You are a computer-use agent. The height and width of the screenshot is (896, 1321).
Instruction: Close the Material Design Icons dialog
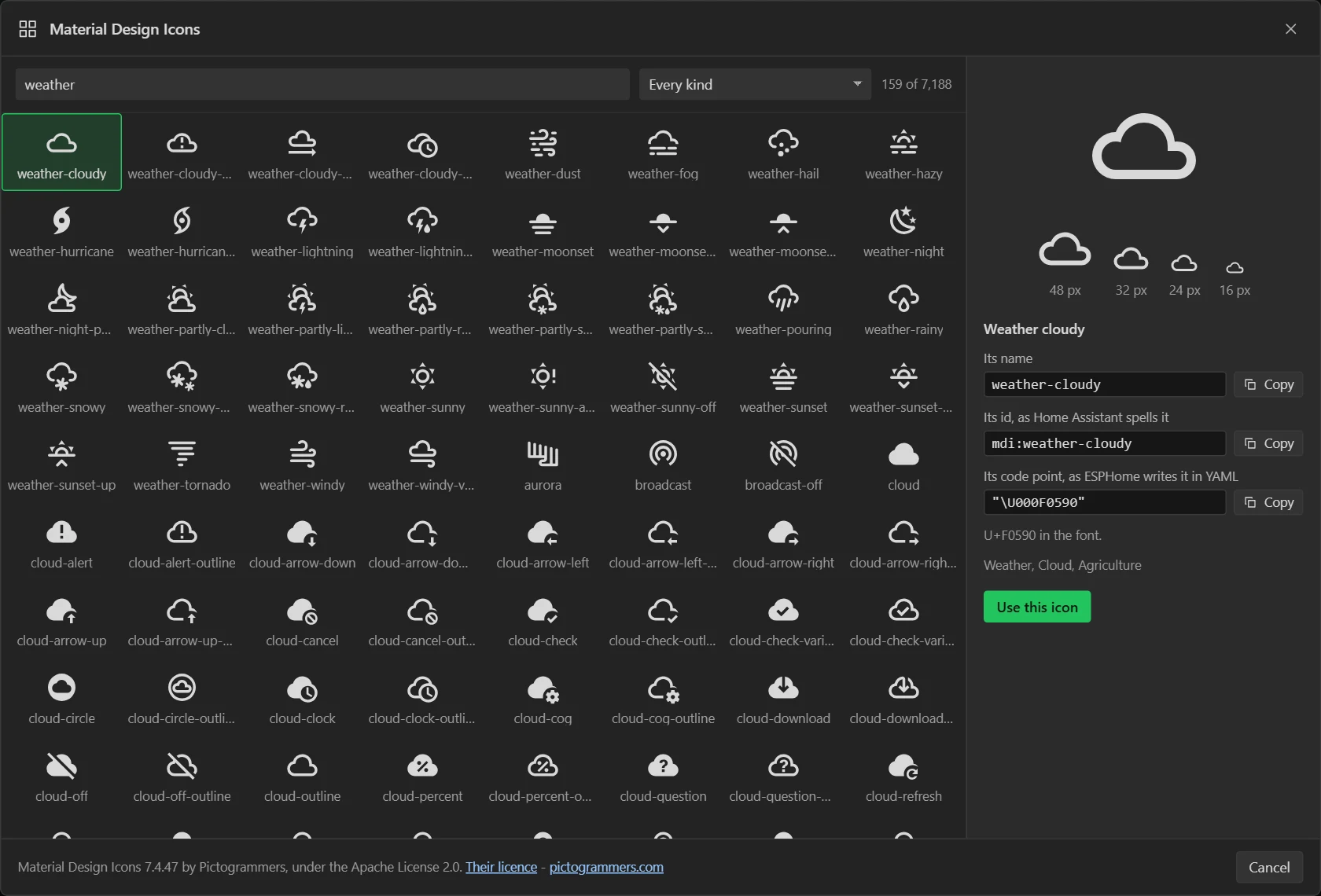pos(1290,29)
